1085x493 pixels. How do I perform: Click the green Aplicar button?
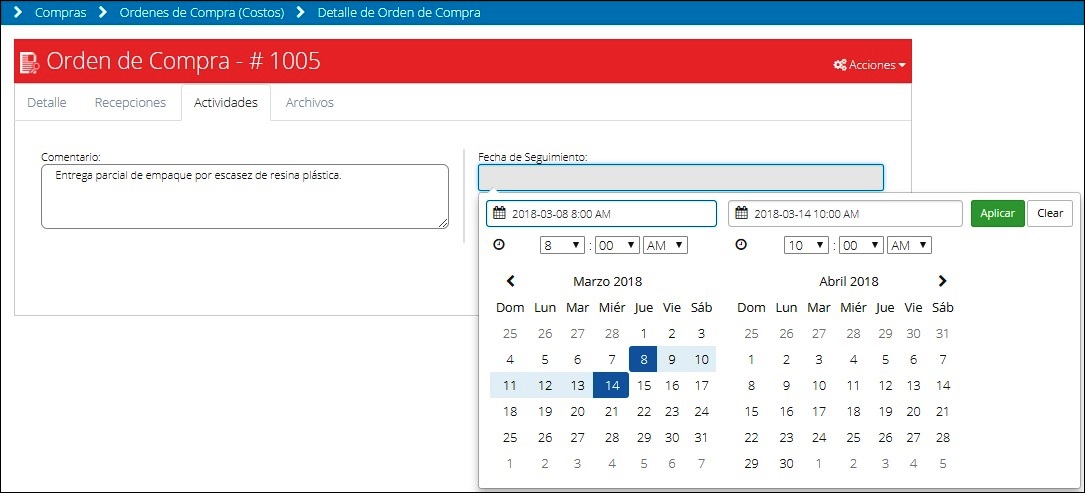pos(997,213)
